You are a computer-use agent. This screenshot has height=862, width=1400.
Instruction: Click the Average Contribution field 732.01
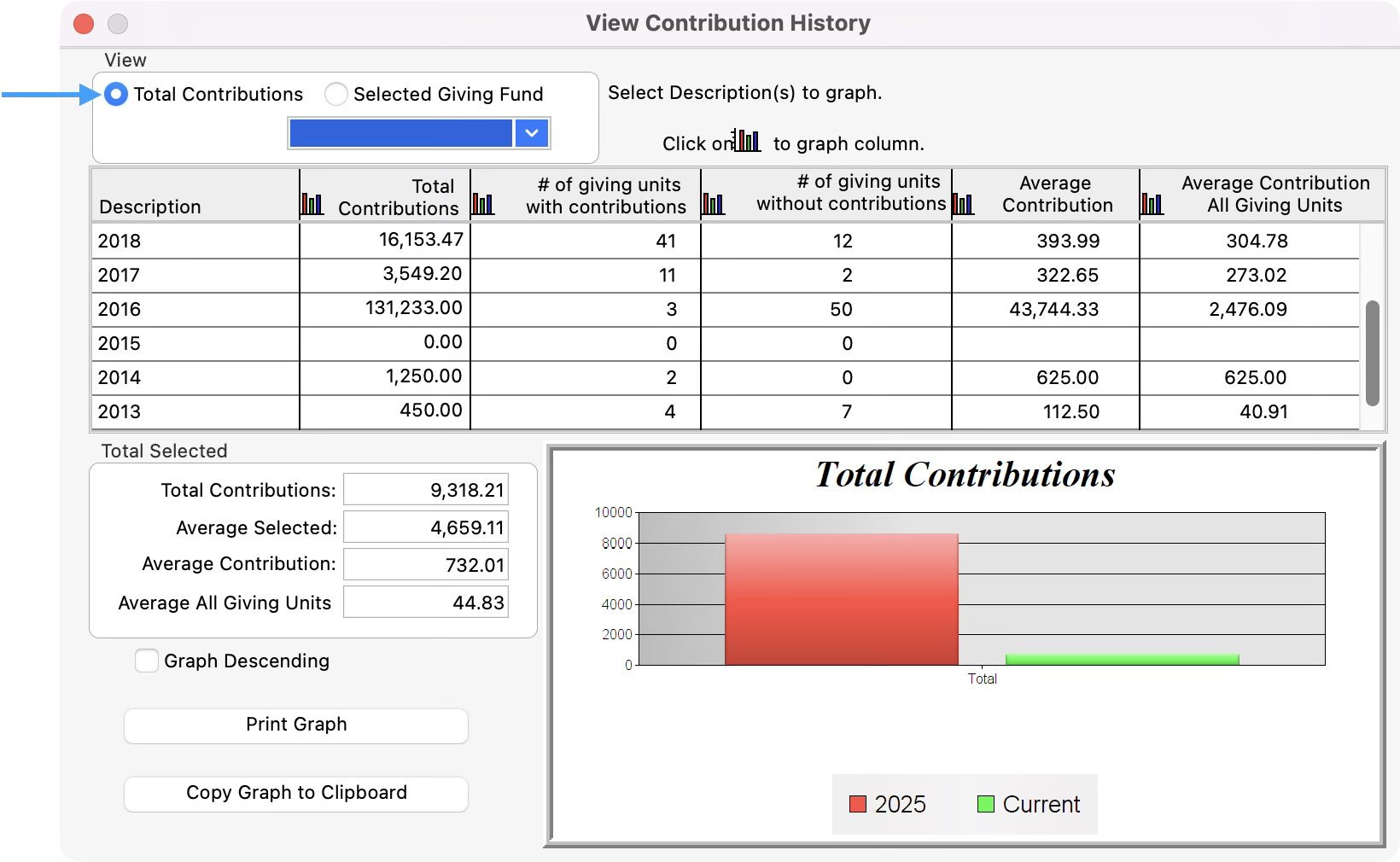[426, 565]
